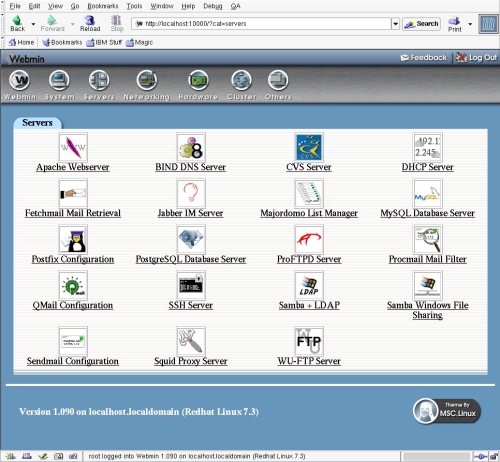500x462 pixels.
Task: Open the Forward history dropdown arrow
Action: click(72, 24)
